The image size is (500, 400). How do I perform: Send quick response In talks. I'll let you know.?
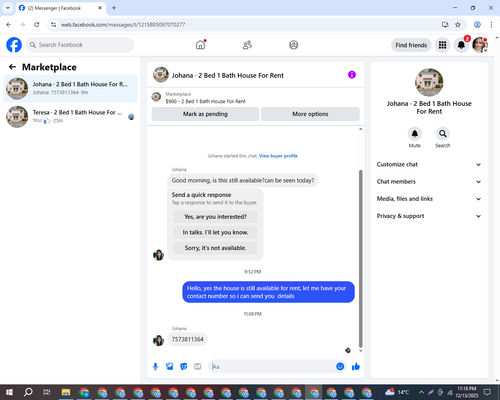(215, 232)
